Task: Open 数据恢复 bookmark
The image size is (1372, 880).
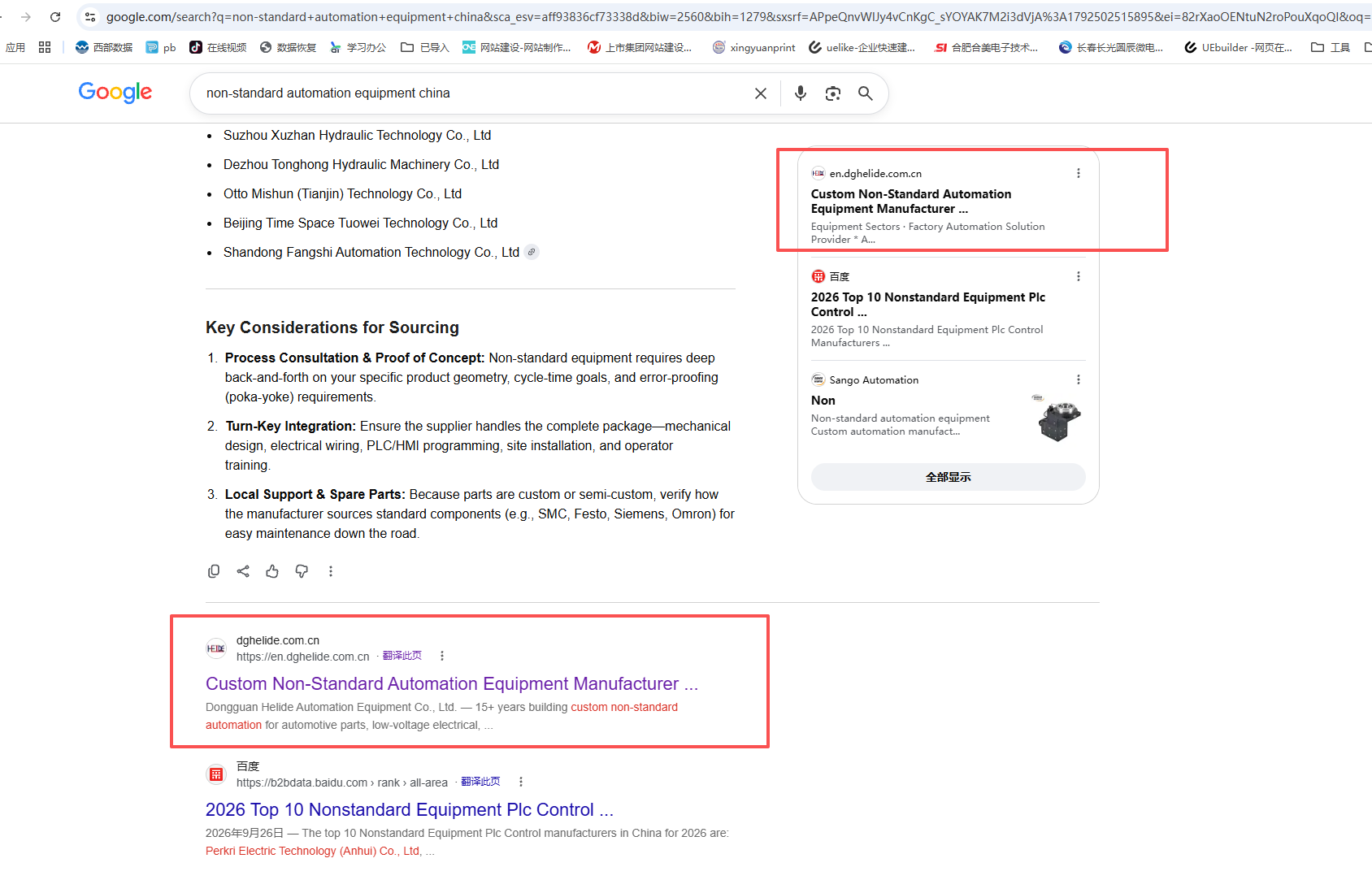Action: [289, 47]
